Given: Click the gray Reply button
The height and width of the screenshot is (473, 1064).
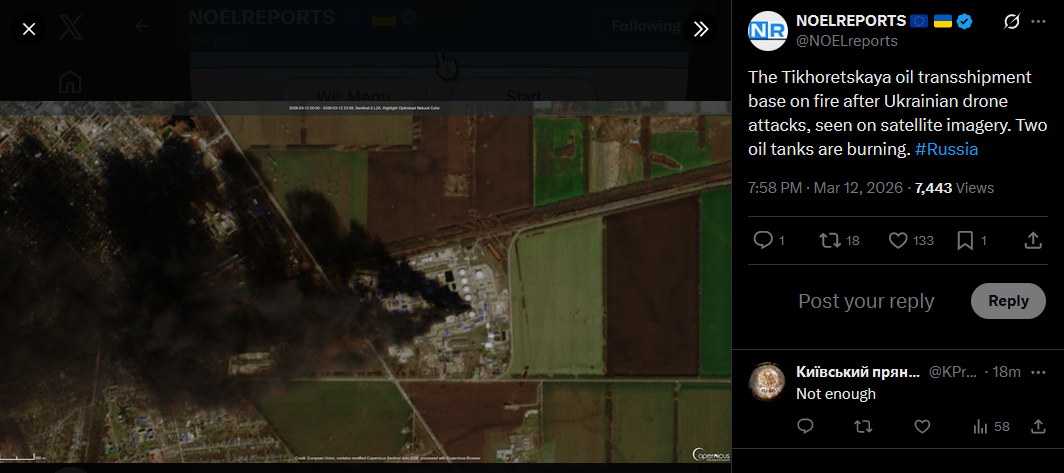Looking at the screenshot, I should point(1008,301).
